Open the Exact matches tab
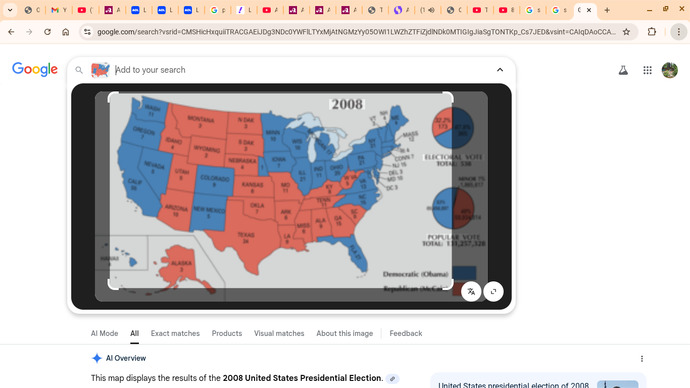Viewport: 690px width, 388px height. pyautogui.click(x=175, y=333)
